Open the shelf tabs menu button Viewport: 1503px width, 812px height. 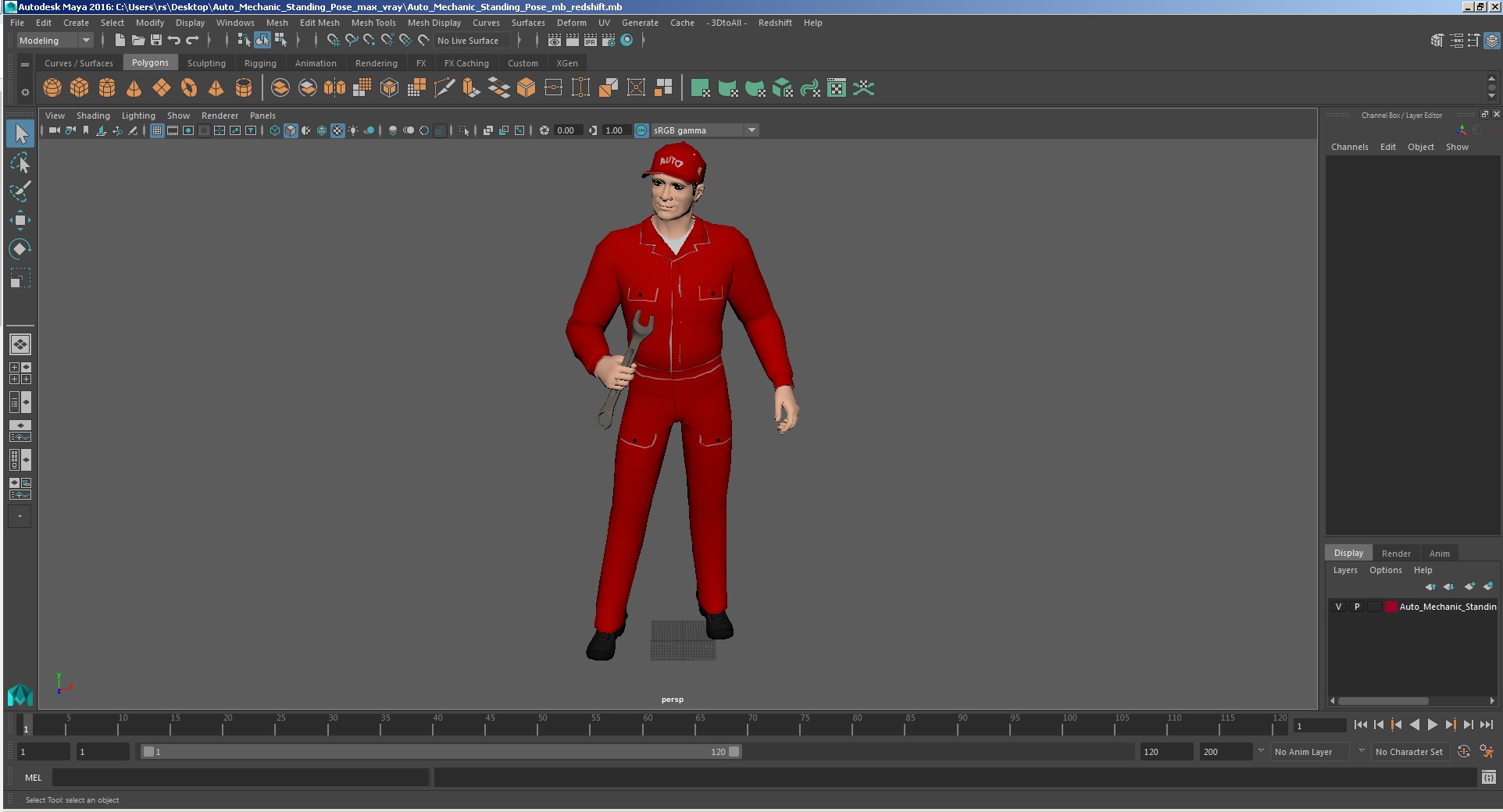(25, 64)
